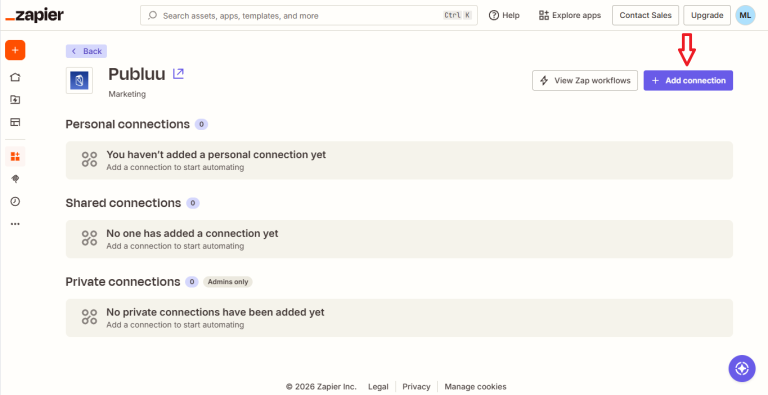This screenshot has height=395, width=768.
Task: Open the Zap history clock icon
Action: click(15, 201)
